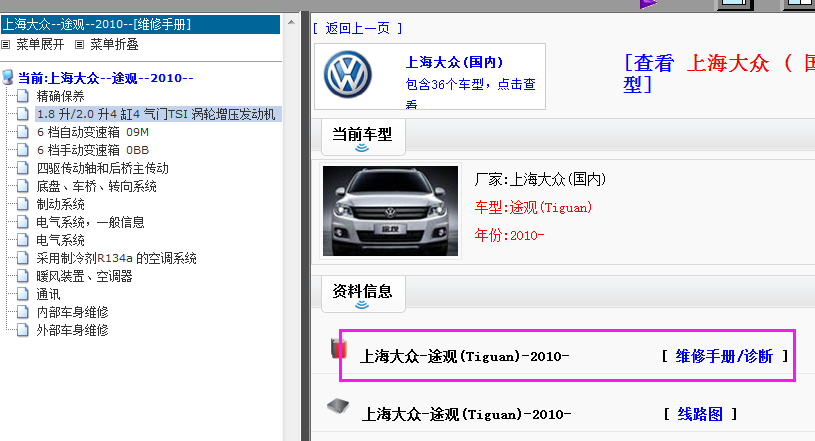Click the page icon next to 精确保养
815x441 pixels.
22,96
